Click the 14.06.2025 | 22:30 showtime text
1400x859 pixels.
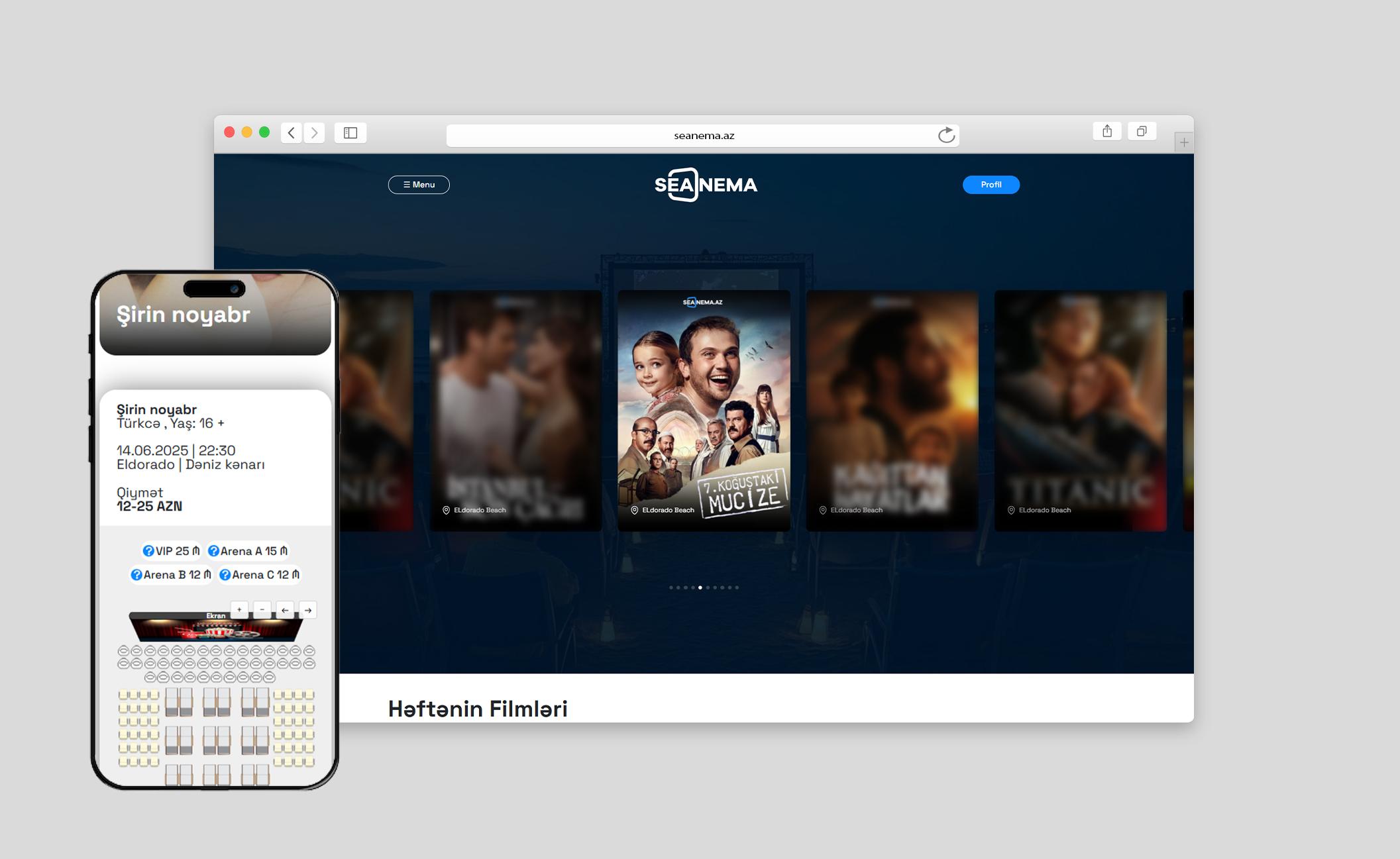[x=176, y=450]
